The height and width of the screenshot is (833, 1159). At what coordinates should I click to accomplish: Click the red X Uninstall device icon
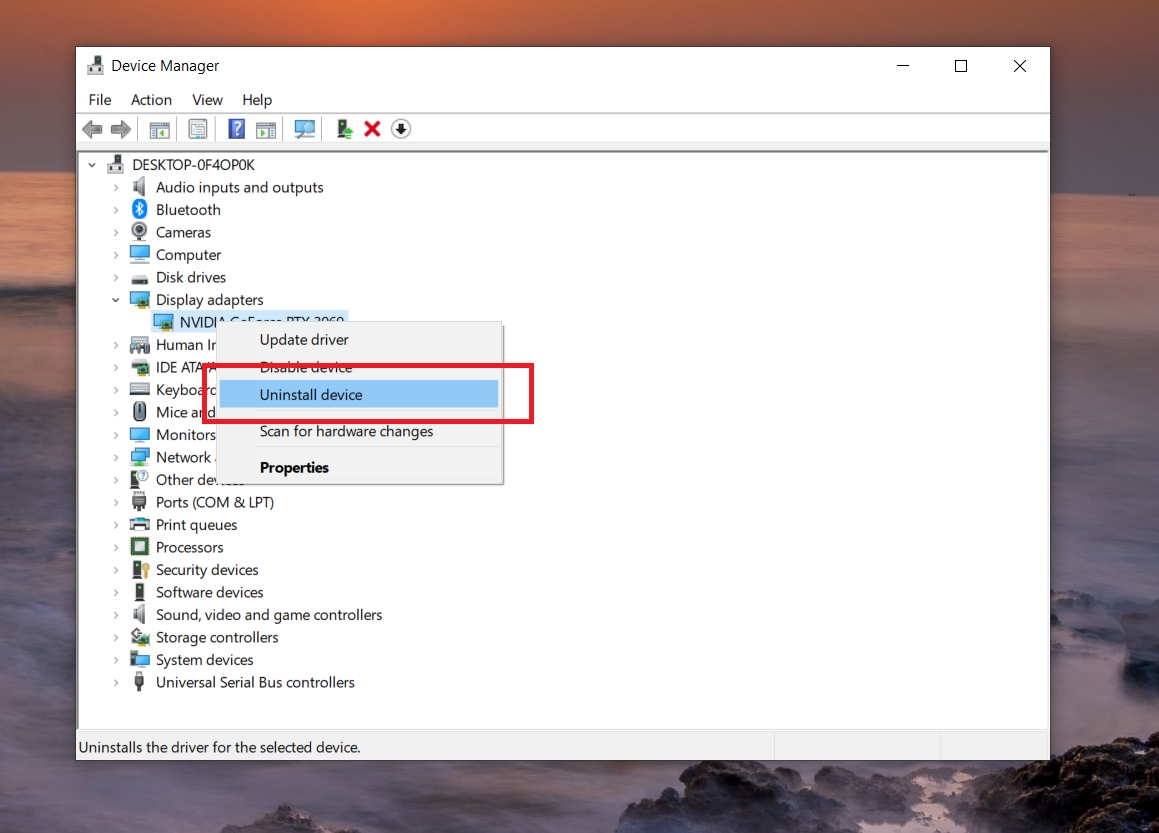[372, 128]
